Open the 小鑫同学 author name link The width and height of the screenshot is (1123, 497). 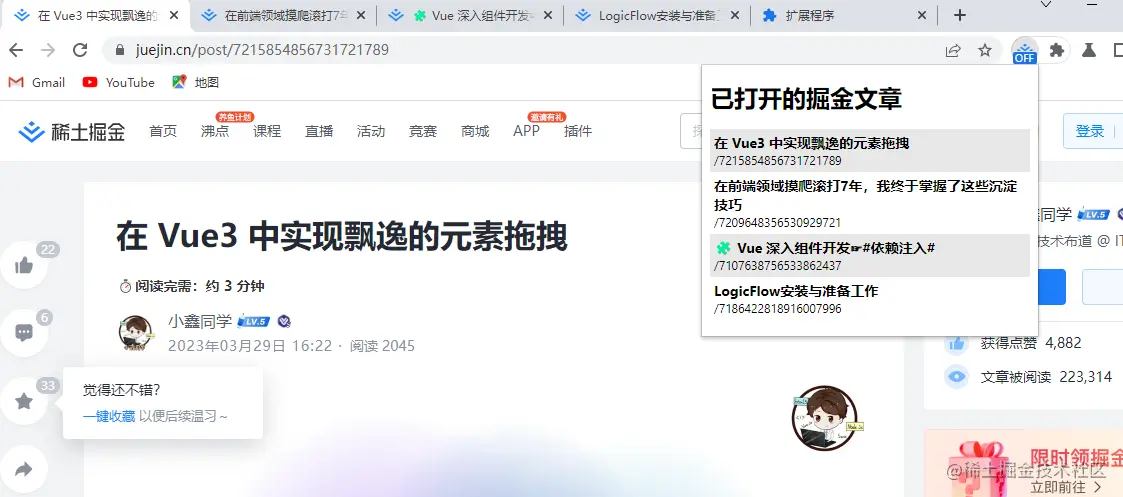(200, 321)
